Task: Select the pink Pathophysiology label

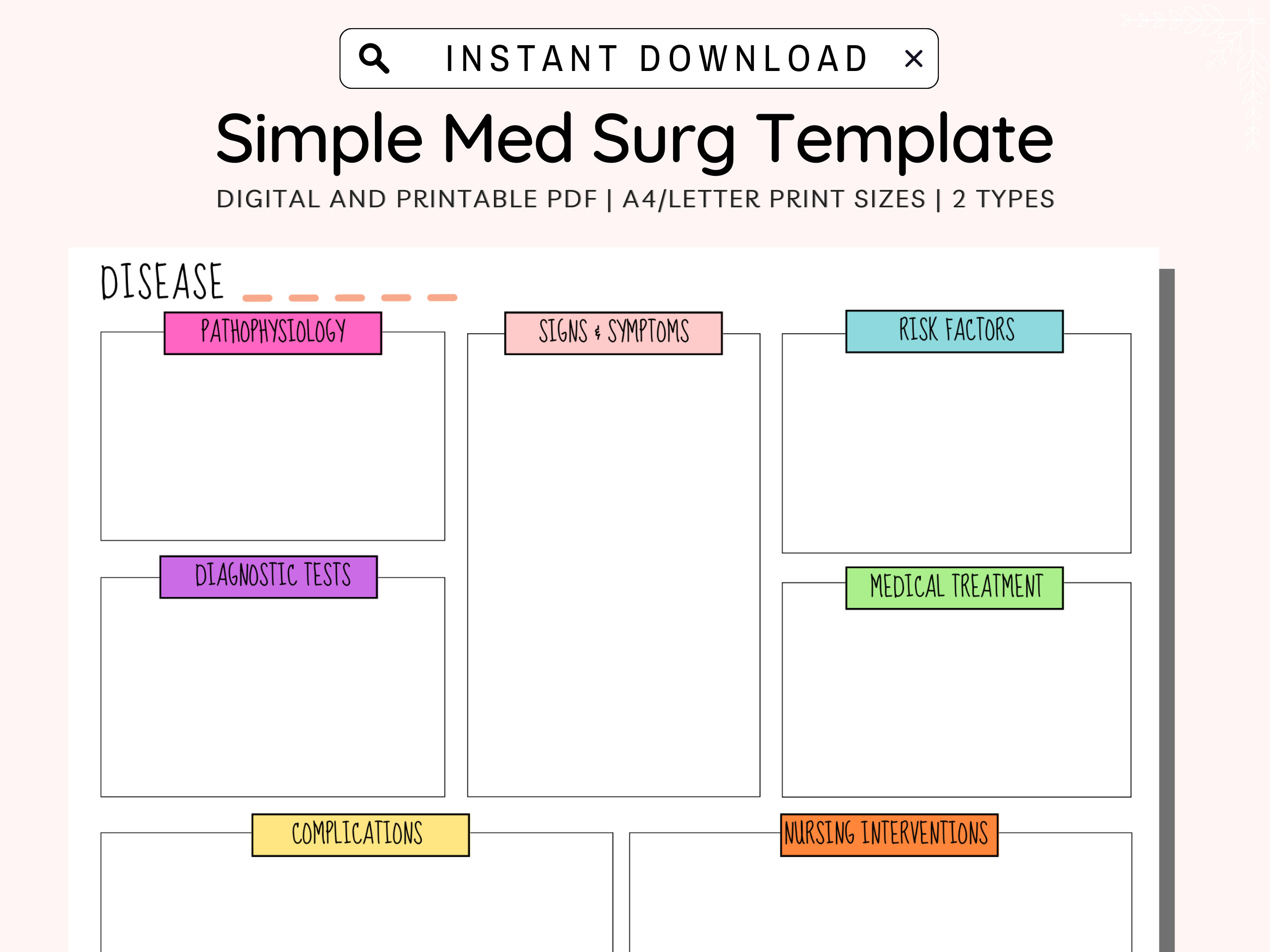Action: [x=273, y=333]
